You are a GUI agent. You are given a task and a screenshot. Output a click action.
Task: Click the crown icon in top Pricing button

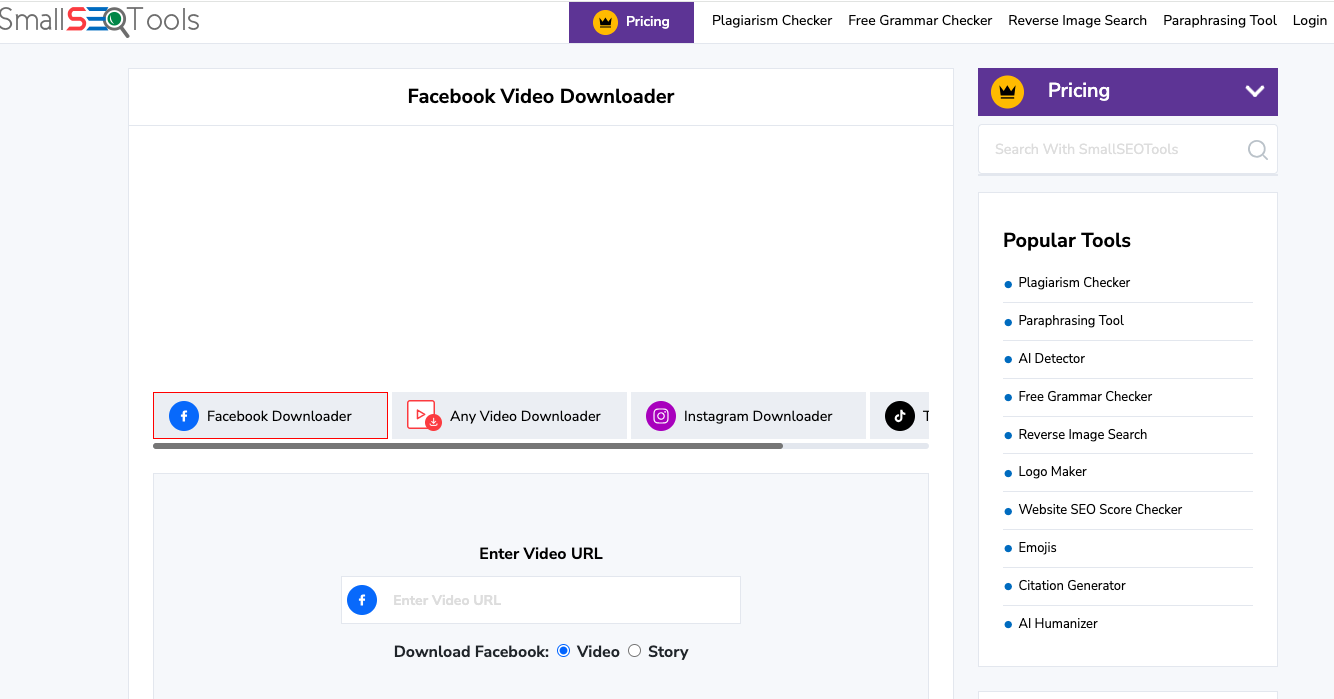605,22
